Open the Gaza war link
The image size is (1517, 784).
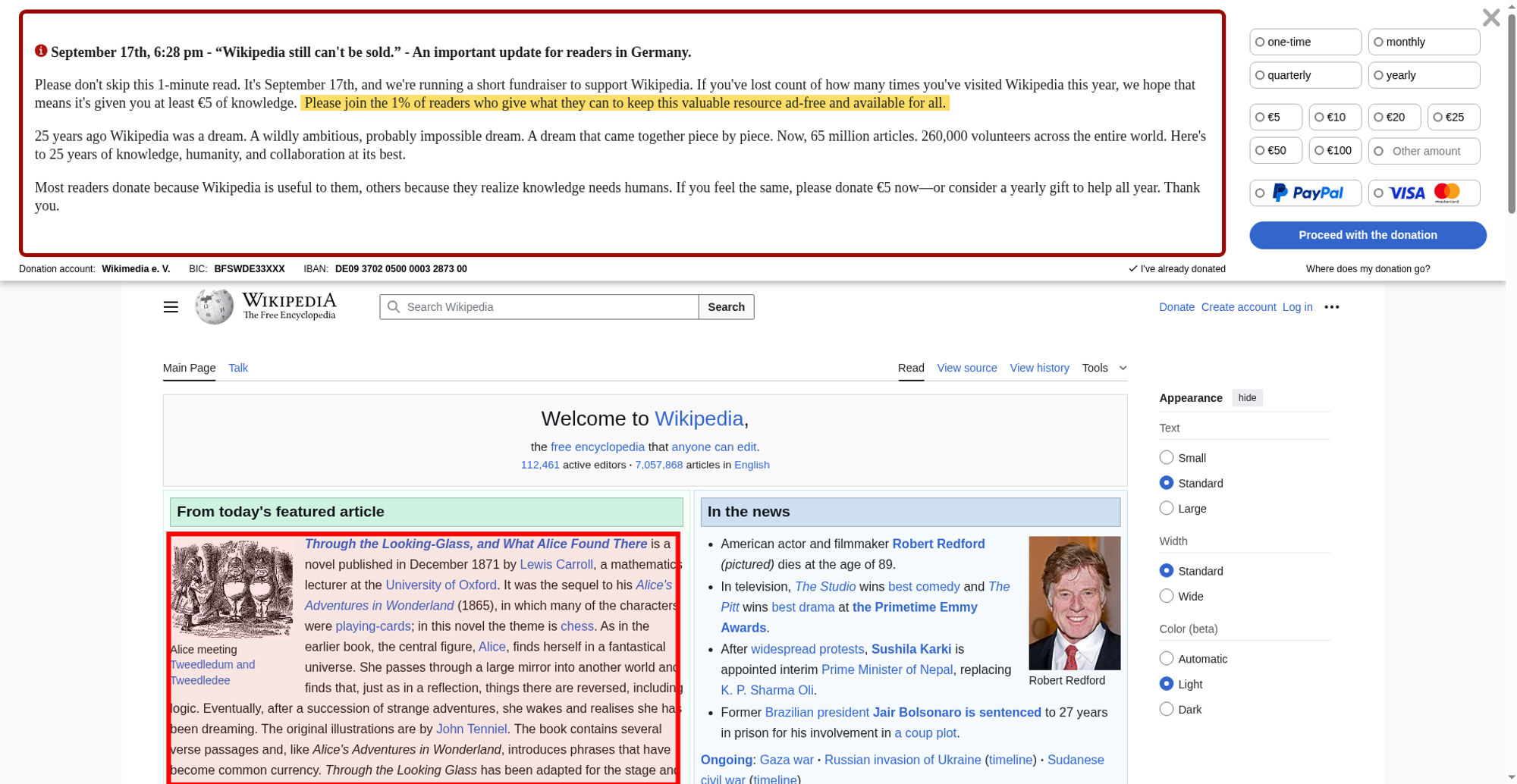pyautogui.click(x=787, y=760)
